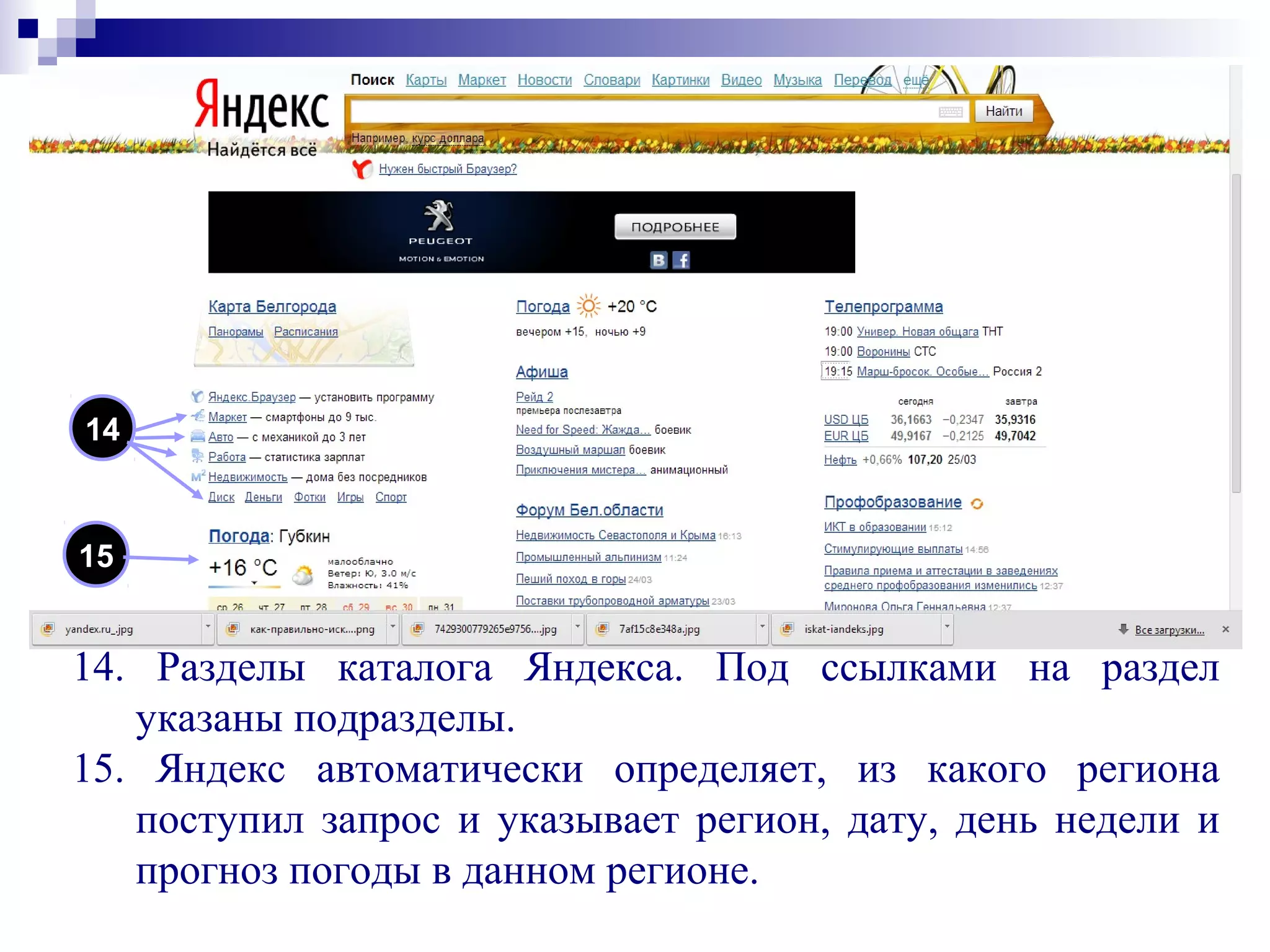
Task: Click the Яндекс logo
Action: point(261,105)
